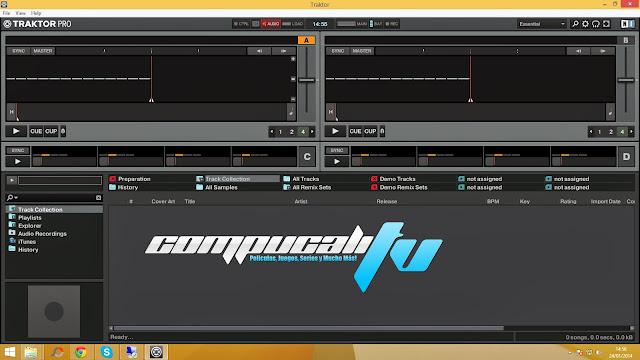Open the File menu
Screen dimensions: 640x360
pyautogui.click(x=6, y=13)
